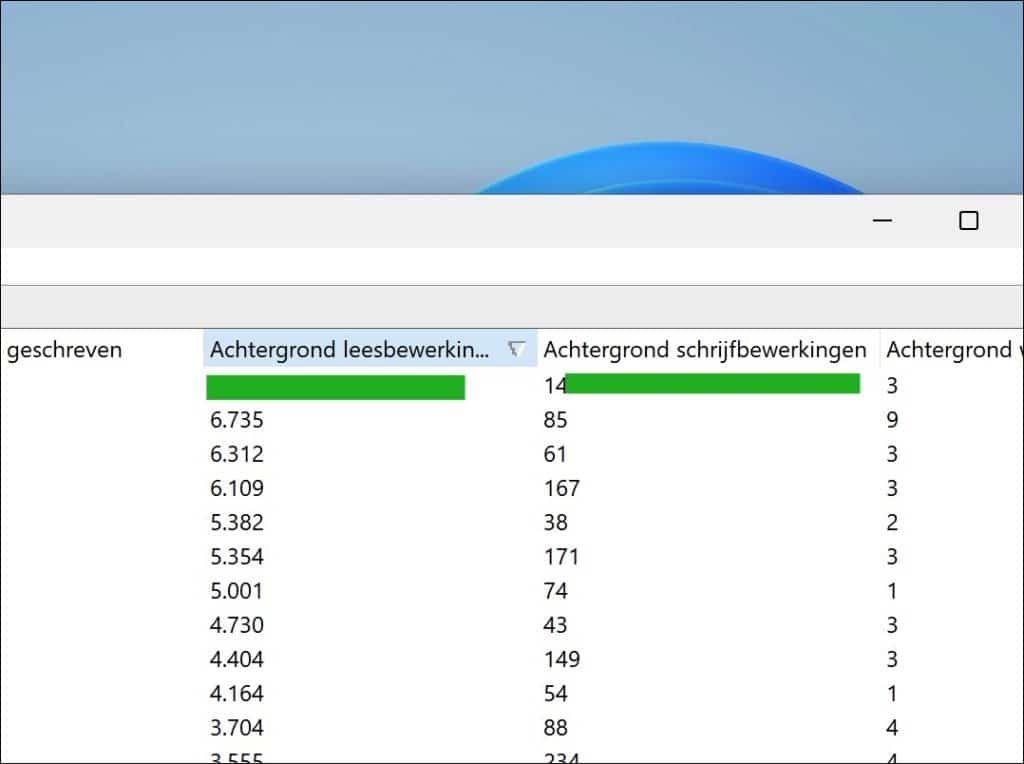The height and width of the screenshot is (764, 1024).
Task: Click write value 61
Action: click(x=555, y=454)
